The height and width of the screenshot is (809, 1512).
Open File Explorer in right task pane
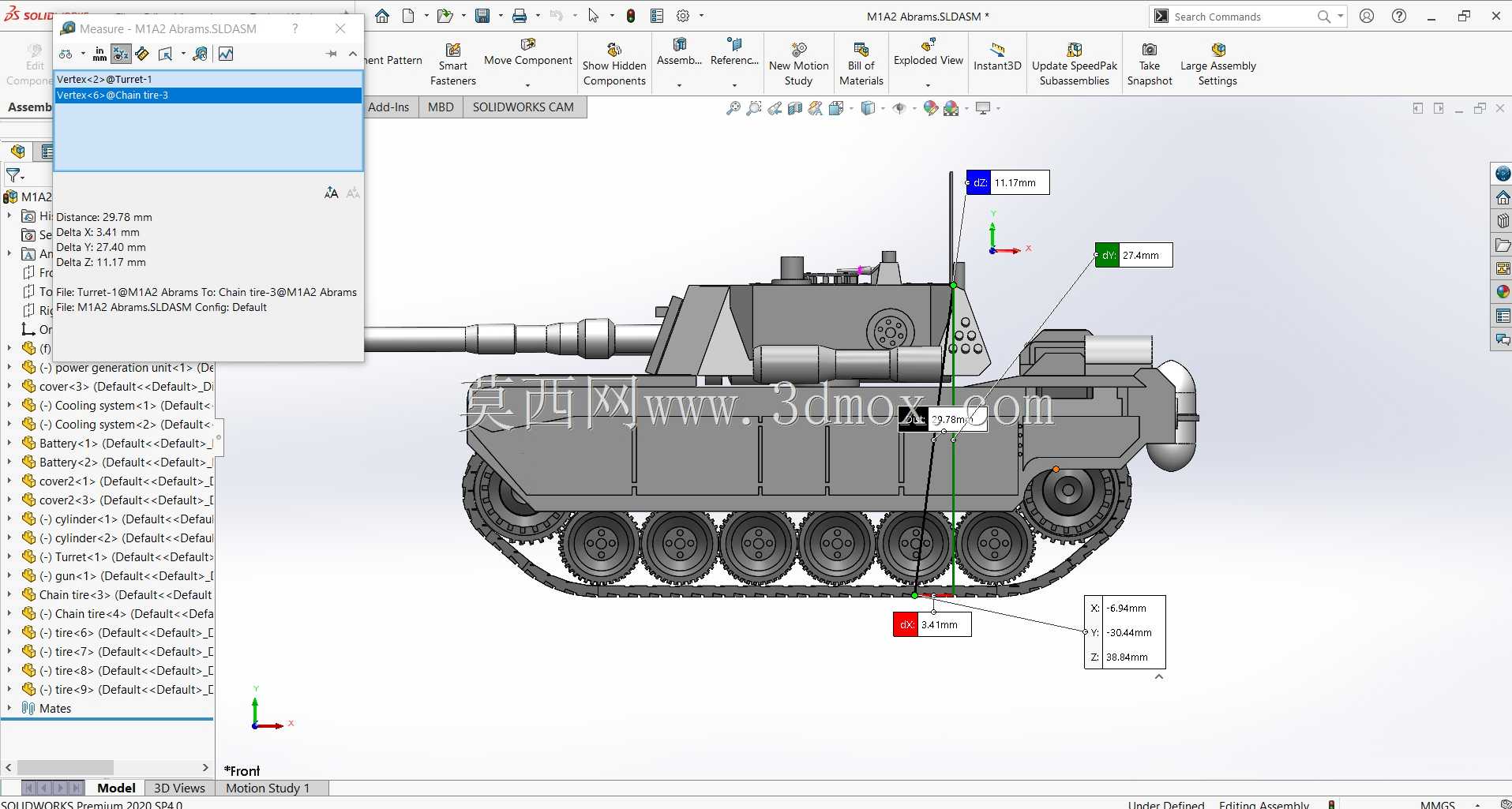coord(1503,245)
